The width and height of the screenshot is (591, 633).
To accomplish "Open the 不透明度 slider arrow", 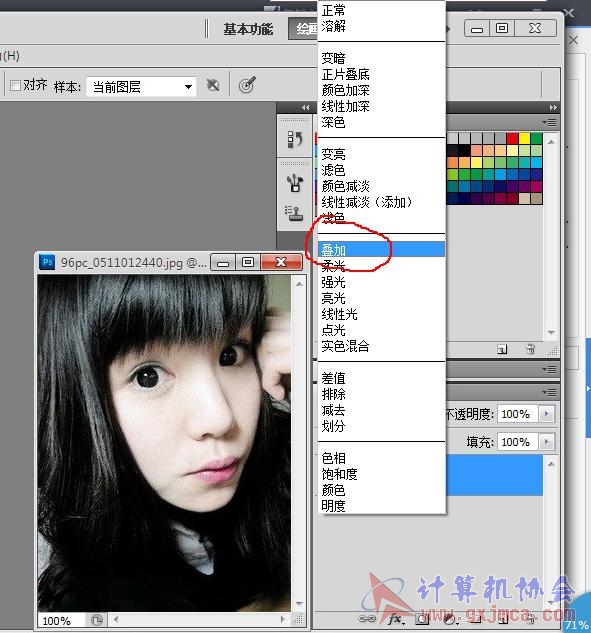I will (x=547, y=413).
